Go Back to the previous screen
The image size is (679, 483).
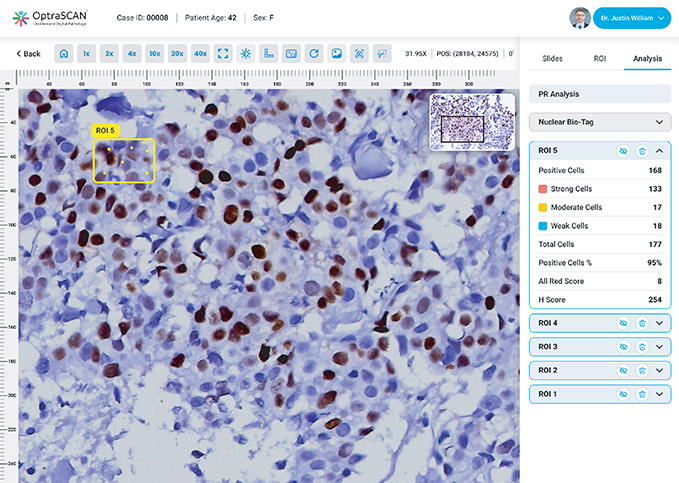[28, 54]
